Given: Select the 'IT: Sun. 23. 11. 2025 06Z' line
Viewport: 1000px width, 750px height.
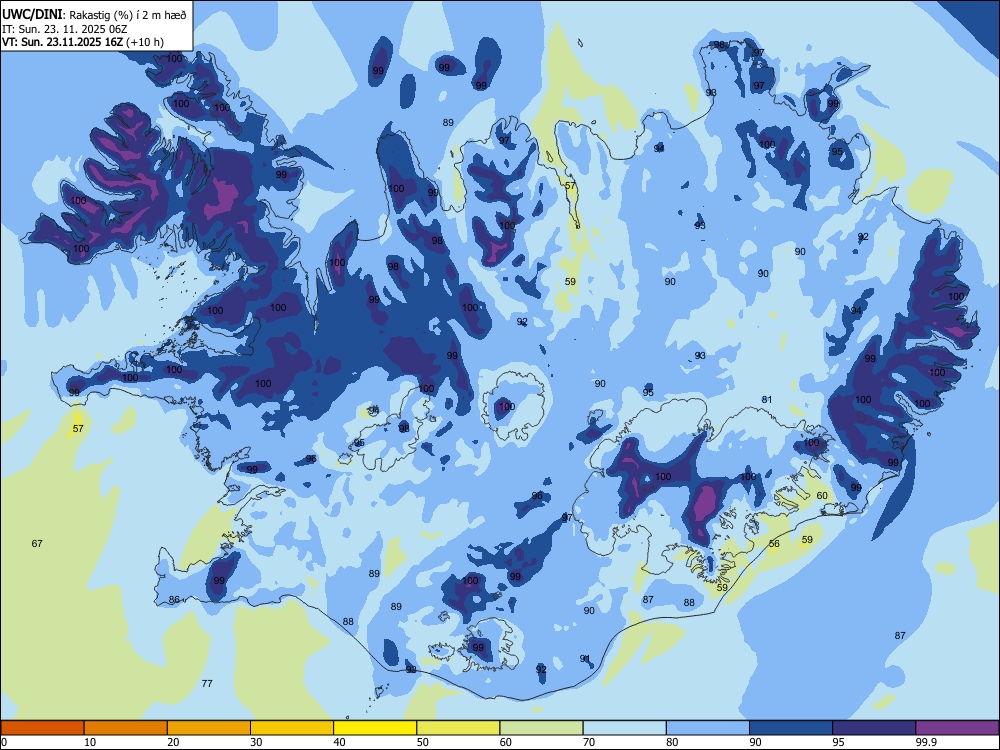Looking at the screenshot, I should pos(66,29).
